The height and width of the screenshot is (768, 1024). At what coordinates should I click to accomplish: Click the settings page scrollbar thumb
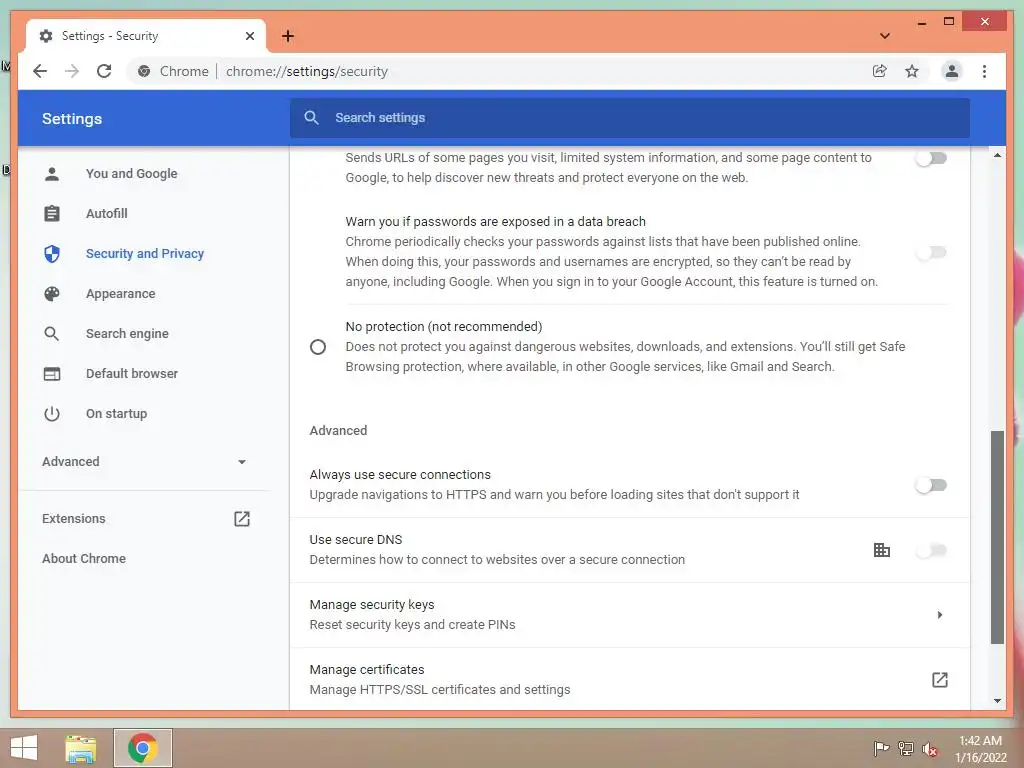(997, 537)
